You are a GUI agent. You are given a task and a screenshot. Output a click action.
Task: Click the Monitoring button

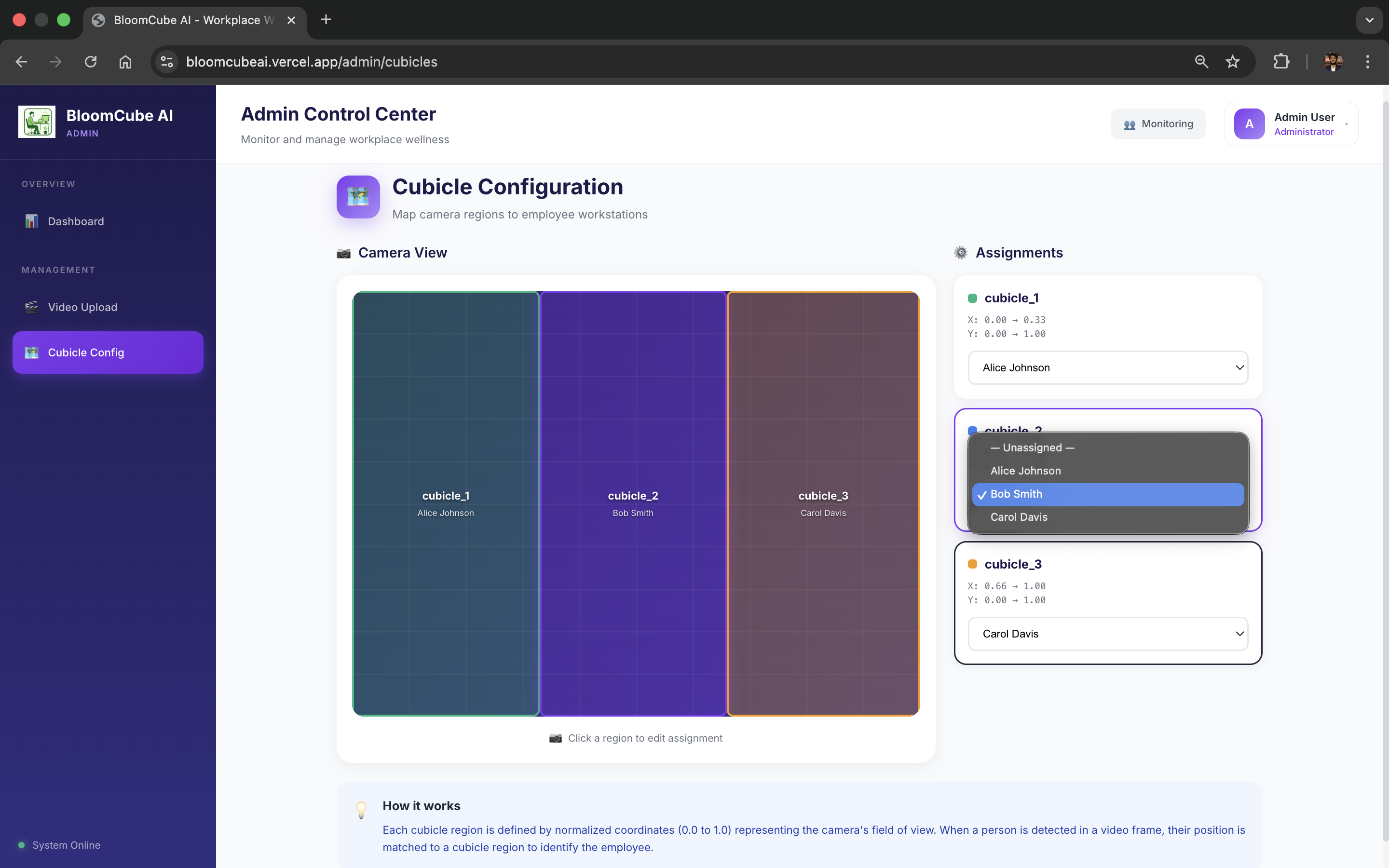tap(1157, 124)
